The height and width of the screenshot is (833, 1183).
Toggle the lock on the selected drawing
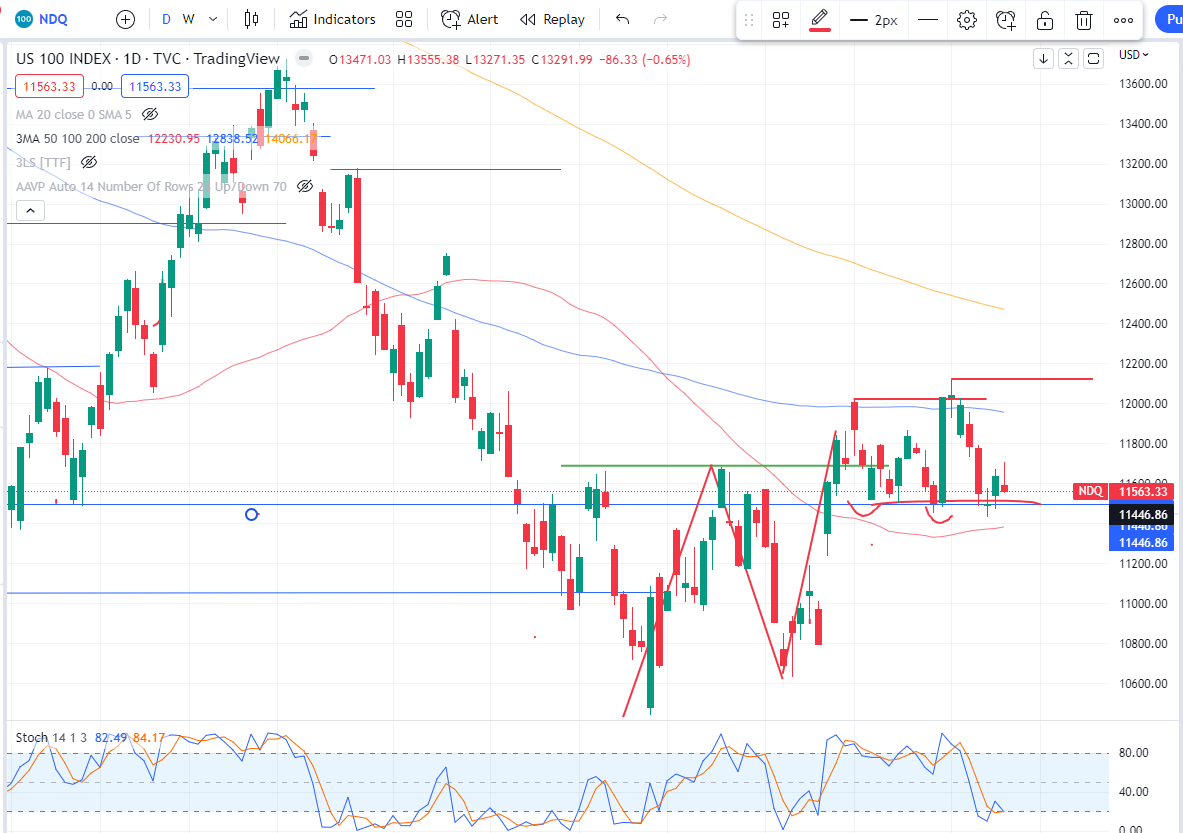click(x=1045, y=20)
